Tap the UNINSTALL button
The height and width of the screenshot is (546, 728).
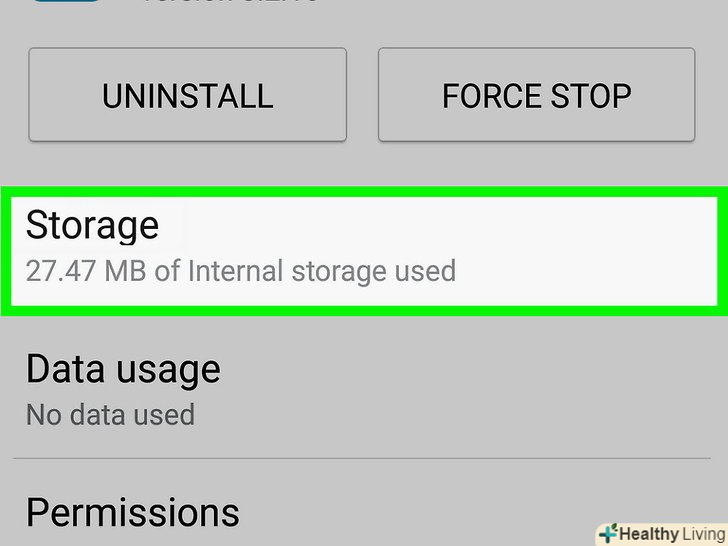[187, 95]
